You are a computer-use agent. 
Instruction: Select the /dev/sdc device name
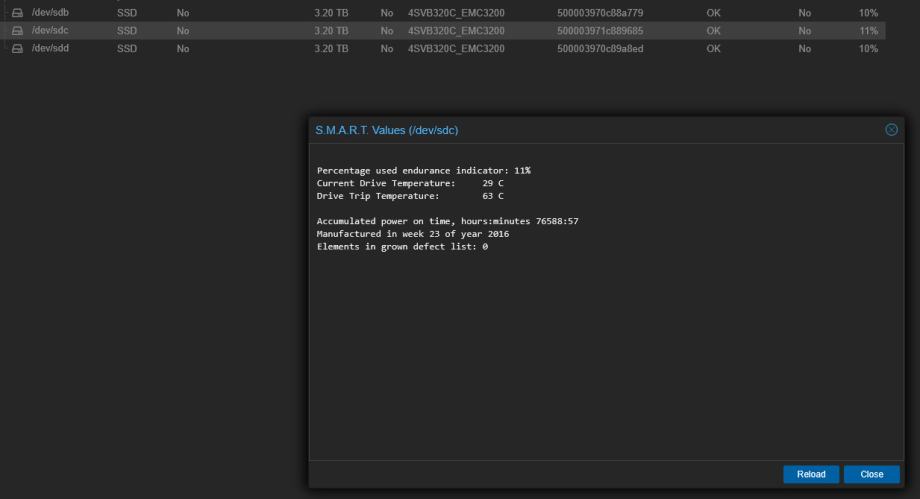click(50, 30)
